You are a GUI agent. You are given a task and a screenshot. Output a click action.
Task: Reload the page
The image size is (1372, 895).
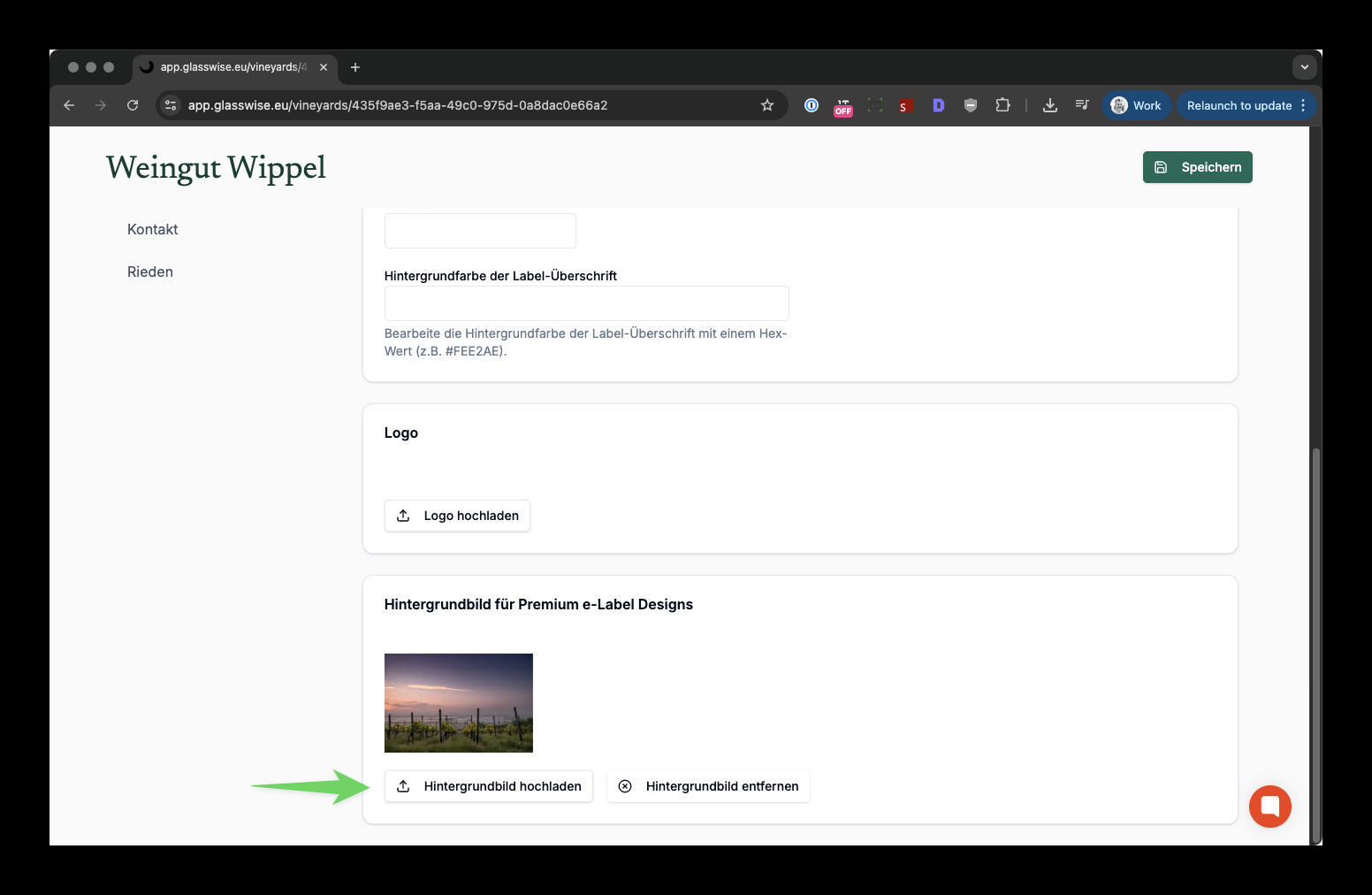pos(133,105)
